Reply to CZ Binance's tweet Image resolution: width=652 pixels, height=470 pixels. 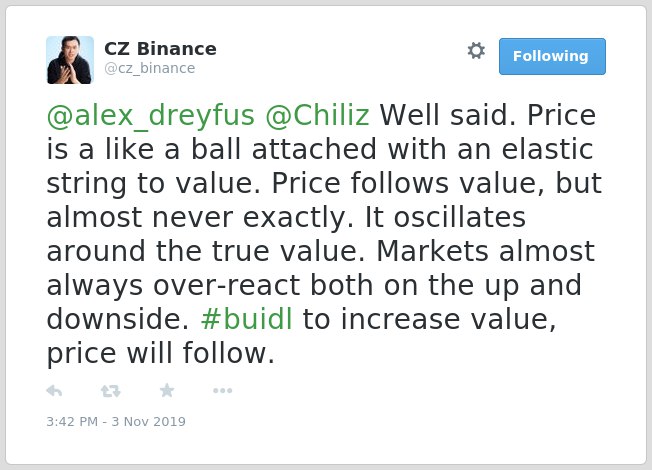[54, 391]
